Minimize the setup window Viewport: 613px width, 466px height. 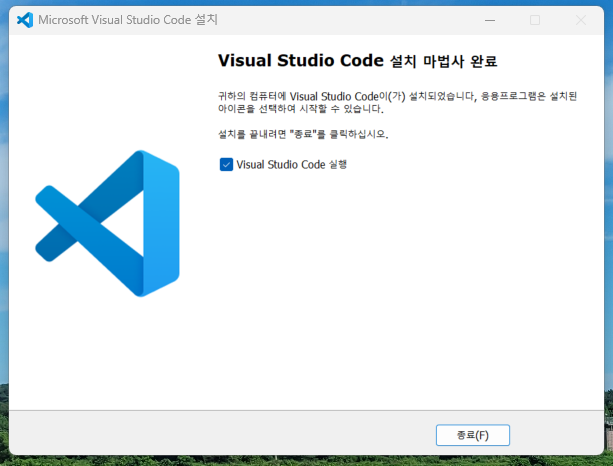(490, 20)
